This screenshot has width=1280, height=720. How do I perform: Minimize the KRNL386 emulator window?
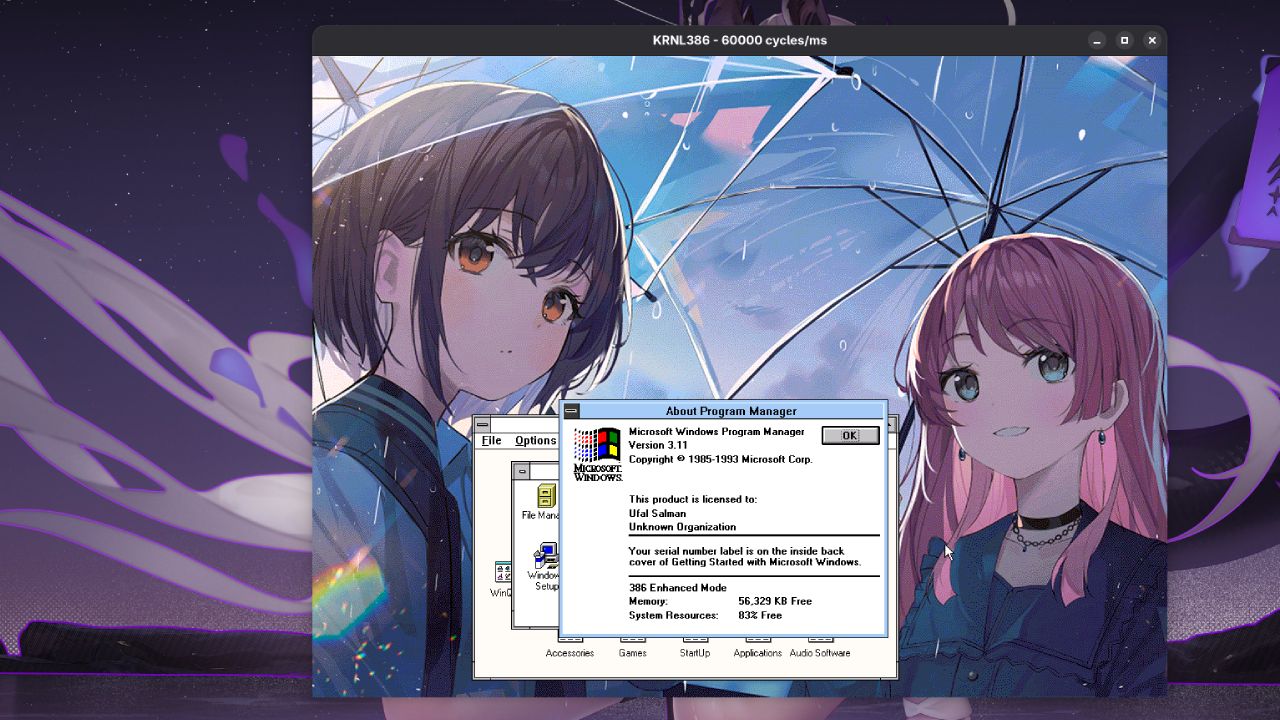(x=1097, y=40)
